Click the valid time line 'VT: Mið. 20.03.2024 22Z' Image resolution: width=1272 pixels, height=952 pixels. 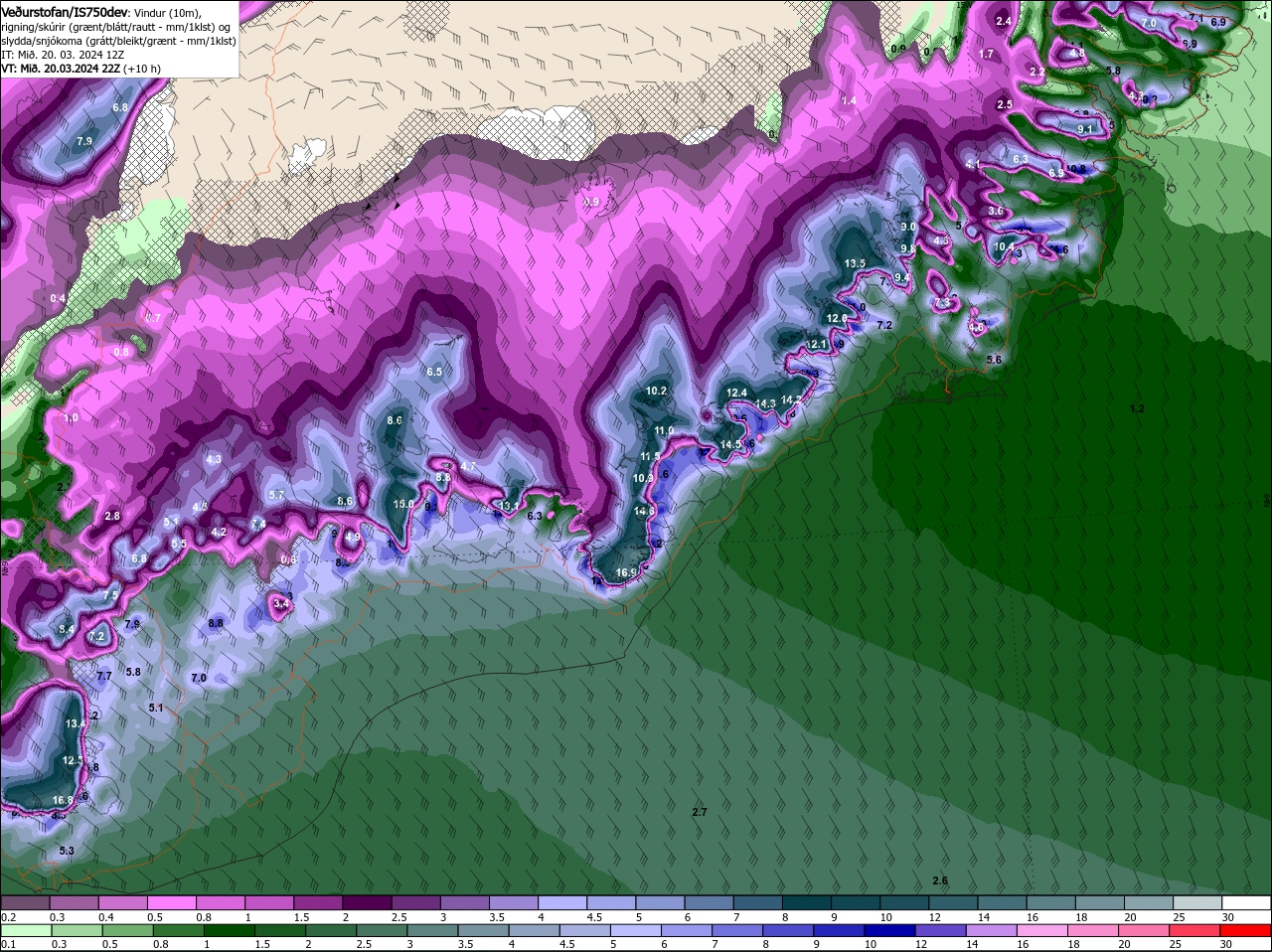(x=61, y=69)
